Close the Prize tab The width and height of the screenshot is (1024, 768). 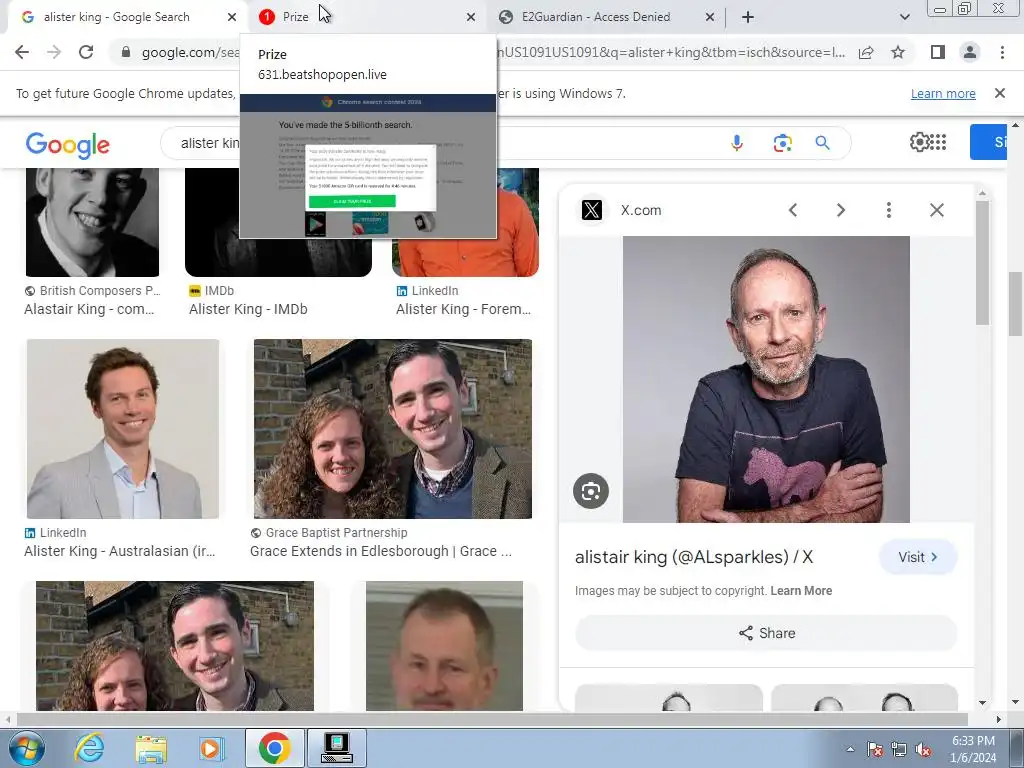(471, 17)
